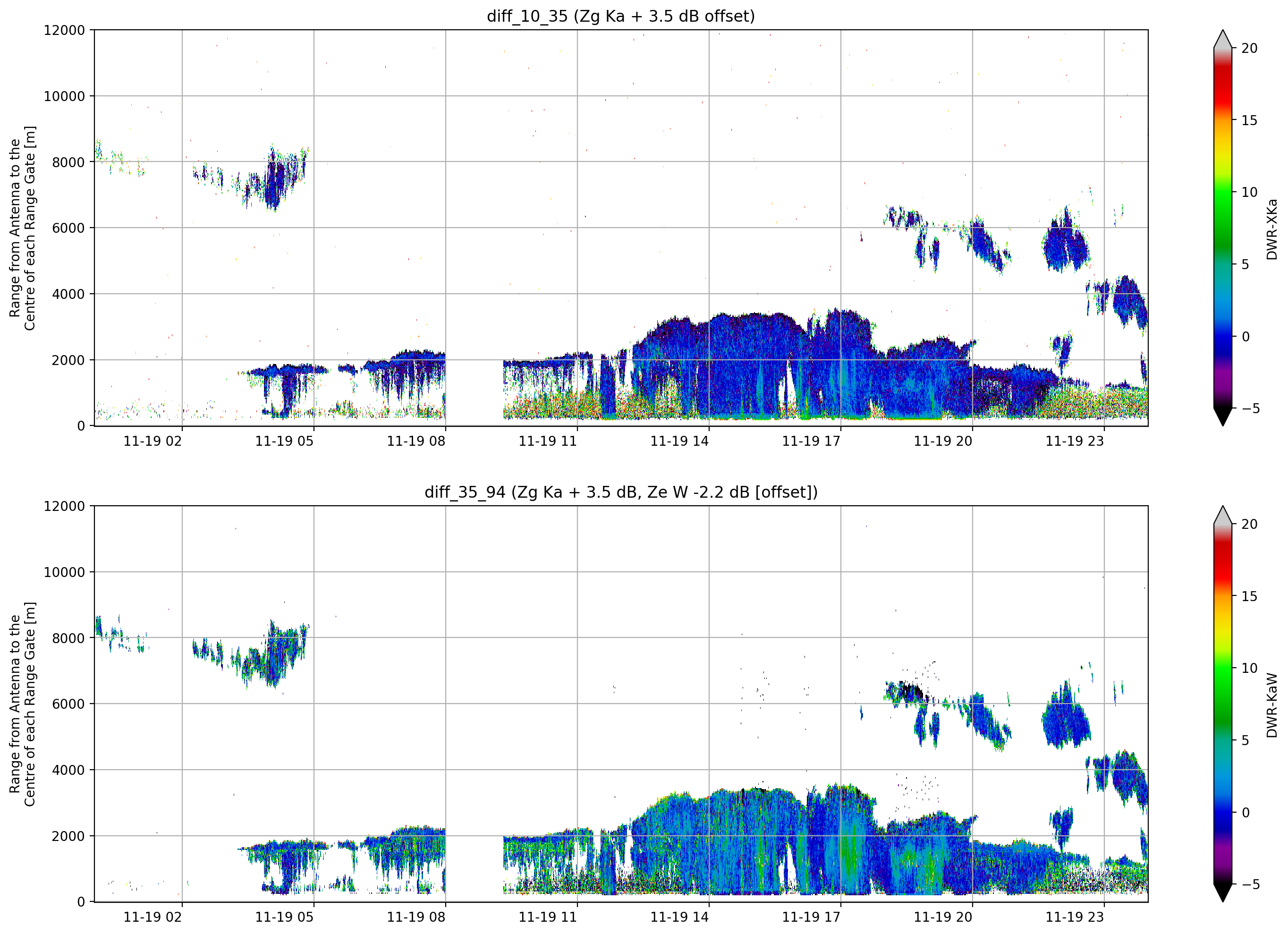Click '11-19 20' tick label under diff_10_35 plot
The height and width of the screenshot is (934, 1288).
click(x=943, y=441)
